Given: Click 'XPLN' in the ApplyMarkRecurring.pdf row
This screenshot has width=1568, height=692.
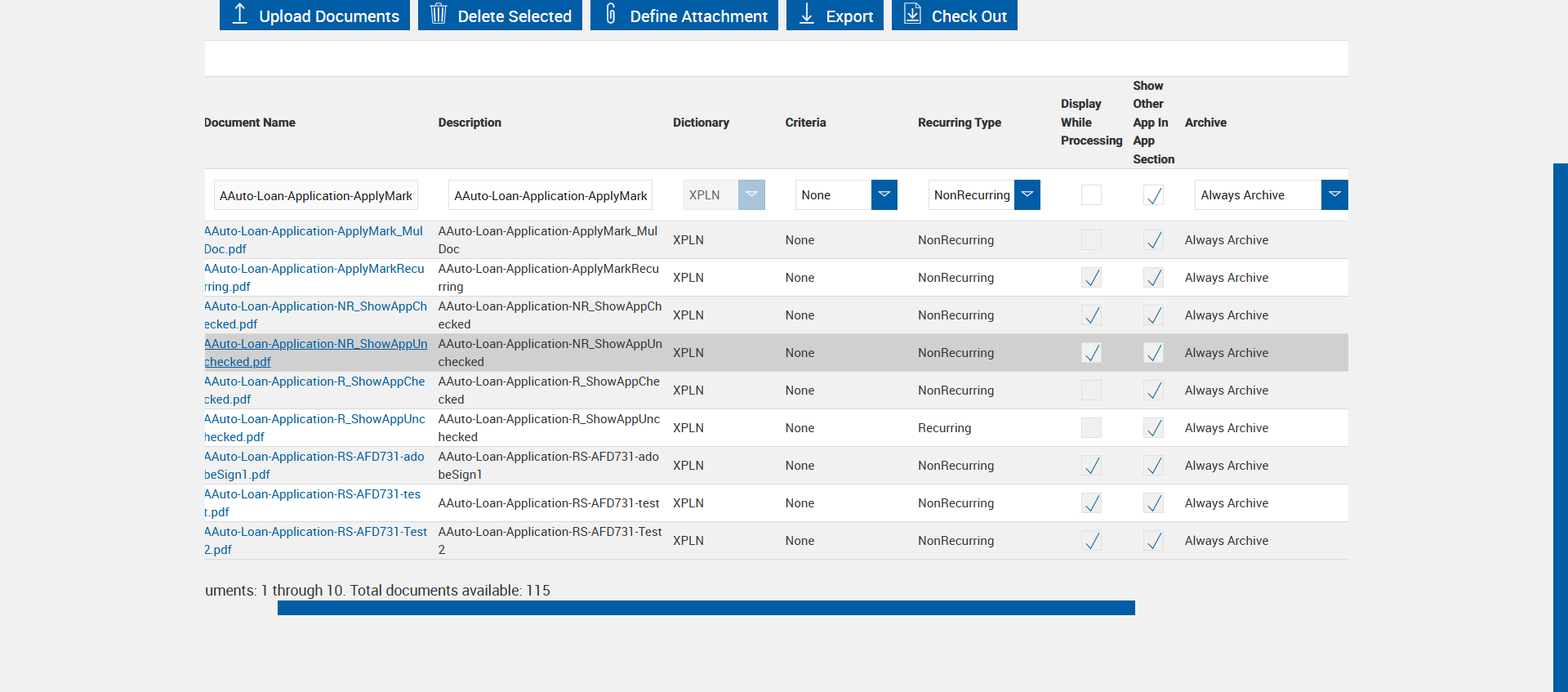Looking at the screenshot, I should click(688, 278).
